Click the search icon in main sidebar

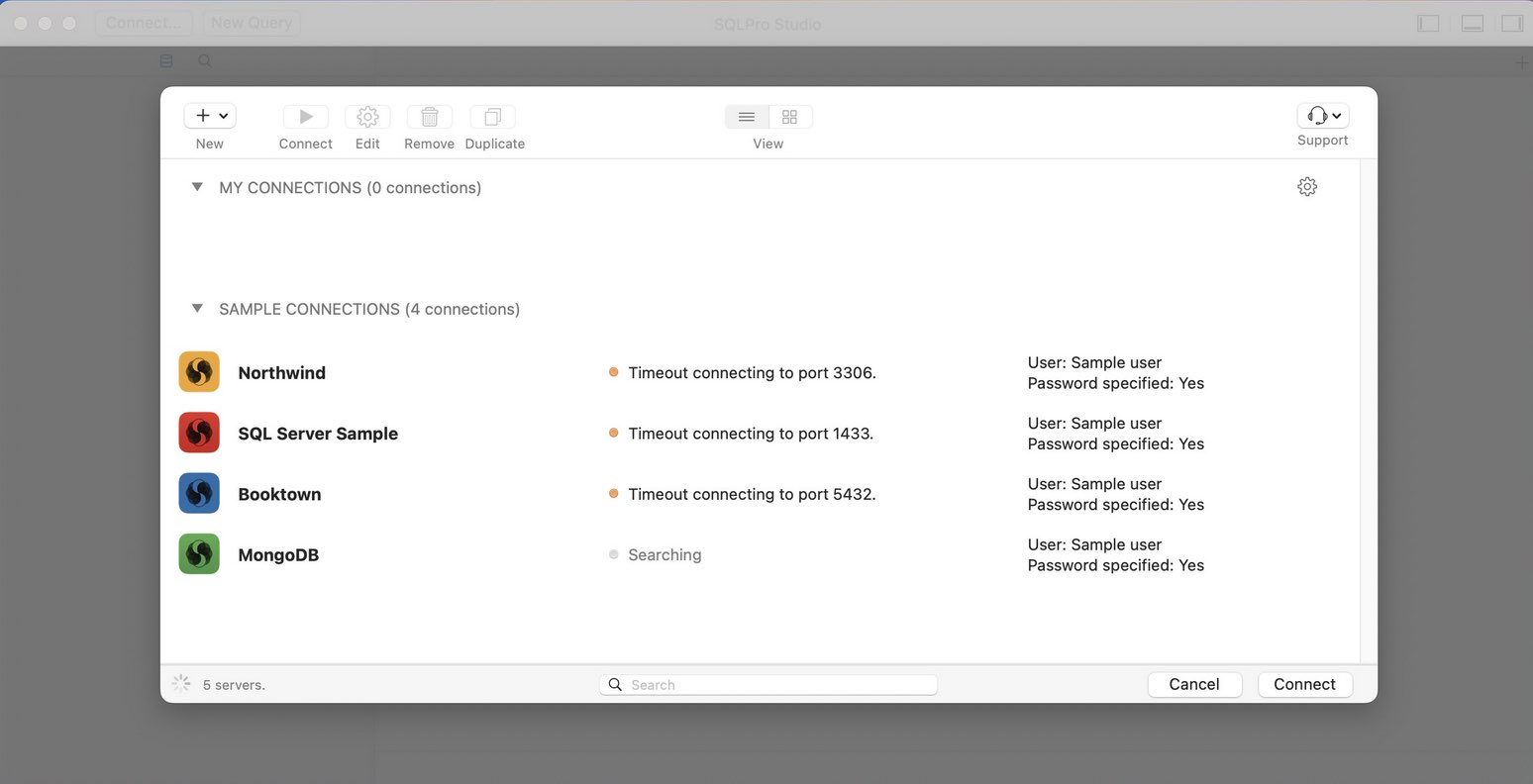(205, 61)
